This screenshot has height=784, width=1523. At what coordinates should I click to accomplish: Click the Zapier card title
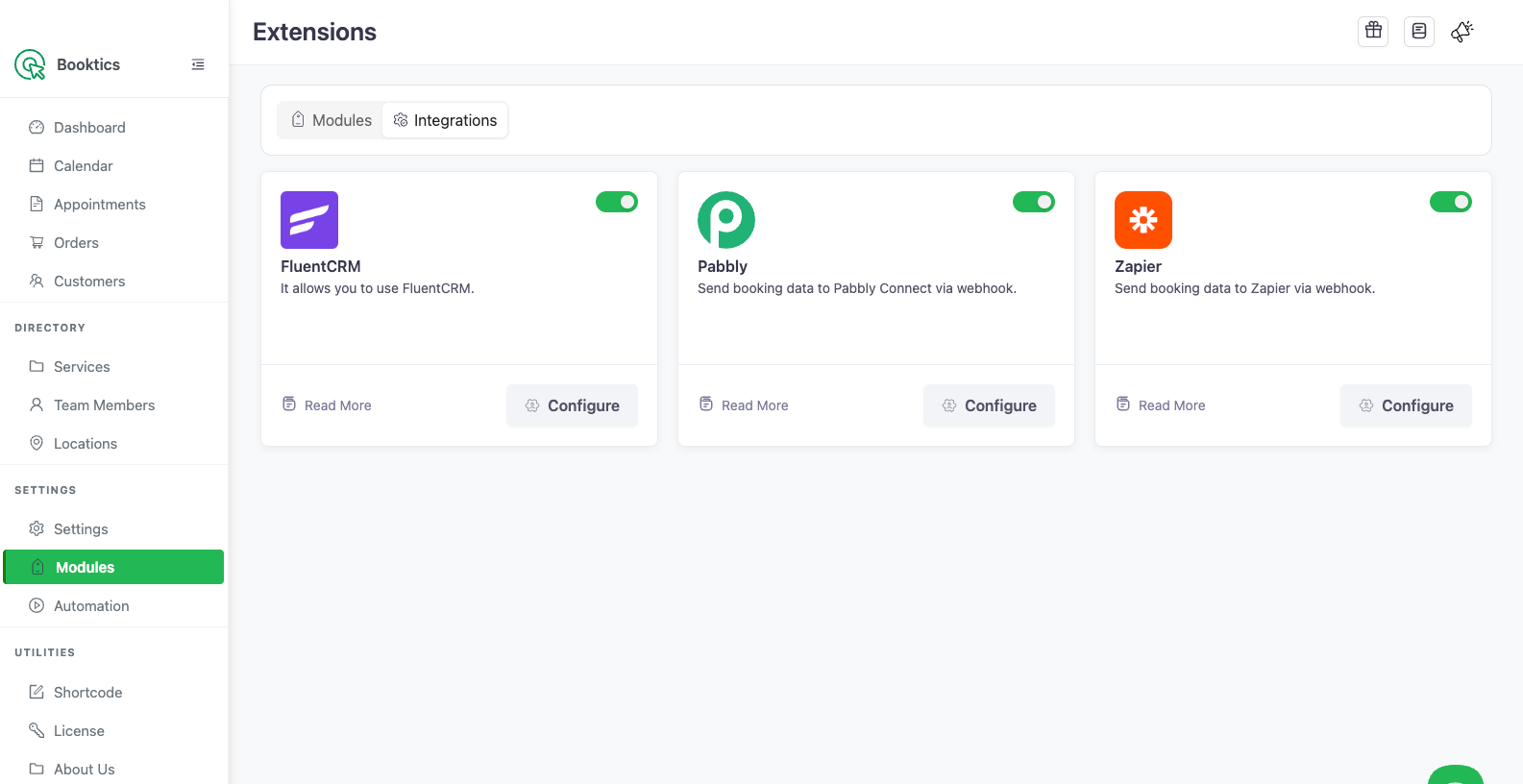[1138, 266]
